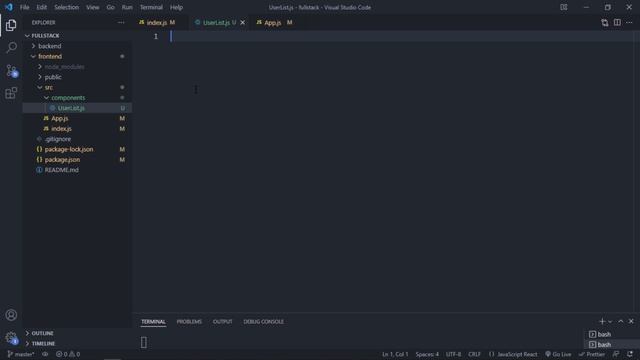640x360 pixels.
Task: Open the Selection menu
Action: pyautogui.click(x=67, y=7)
